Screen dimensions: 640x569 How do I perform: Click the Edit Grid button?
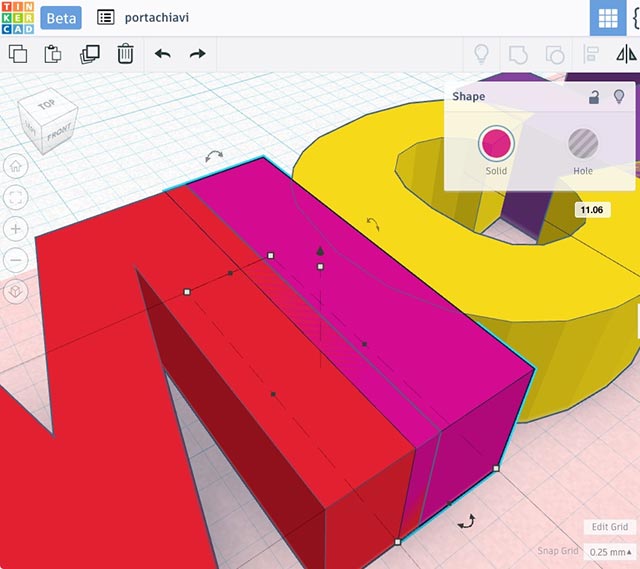pos(609,527)
